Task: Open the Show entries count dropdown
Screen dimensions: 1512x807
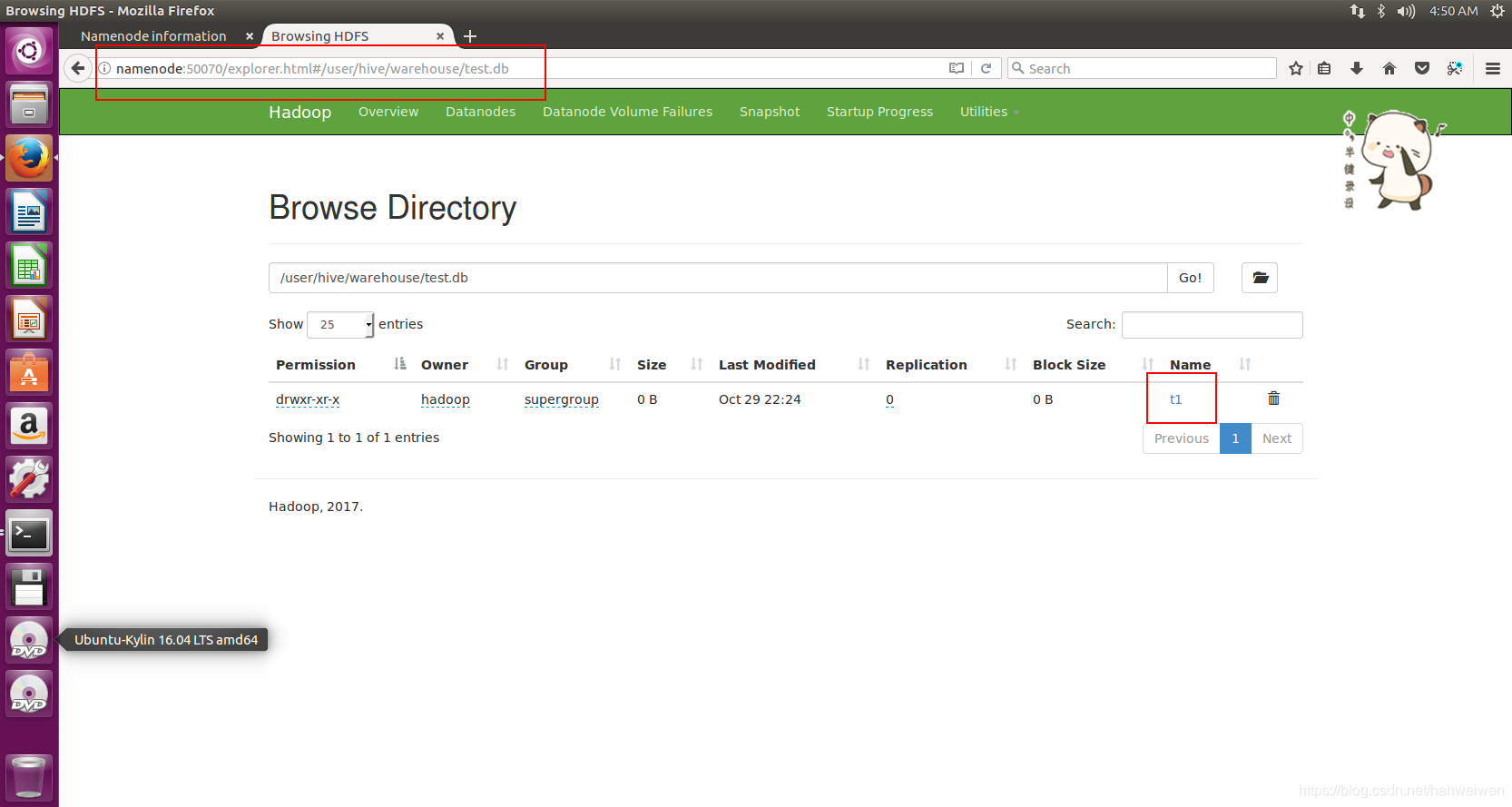Action: pyautogui.click(x=340, y=324)
